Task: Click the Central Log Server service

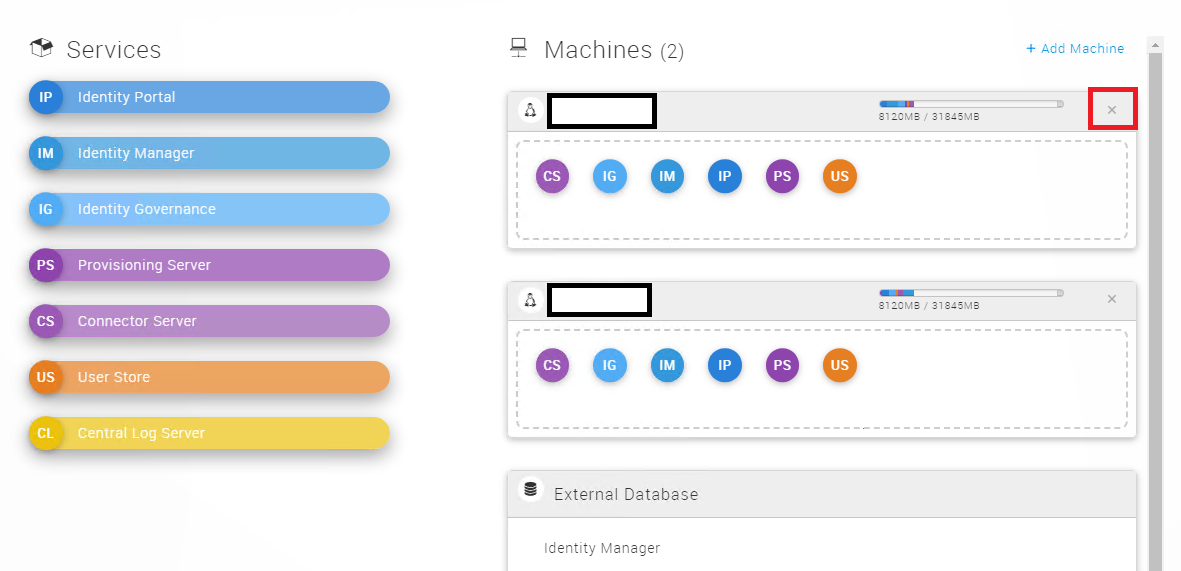Action: coord(210,433)
